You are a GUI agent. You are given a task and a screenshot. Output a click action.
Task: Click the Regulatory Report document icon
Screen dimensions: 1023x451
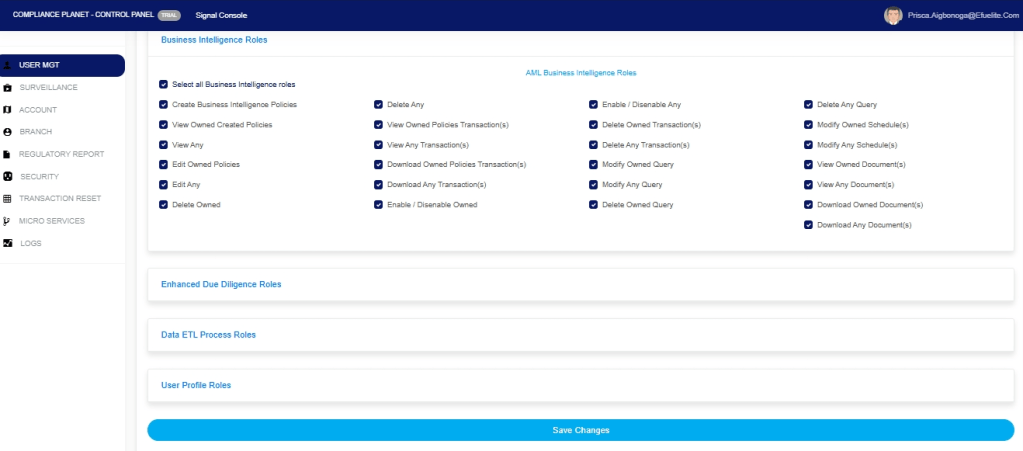pos(8,154)
